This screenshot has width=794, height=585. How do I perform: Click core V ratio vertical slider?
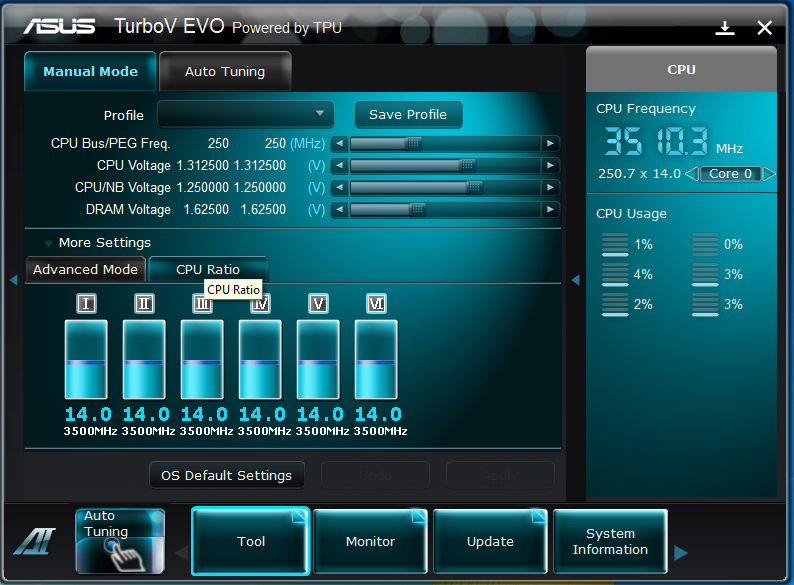[318, 360]
